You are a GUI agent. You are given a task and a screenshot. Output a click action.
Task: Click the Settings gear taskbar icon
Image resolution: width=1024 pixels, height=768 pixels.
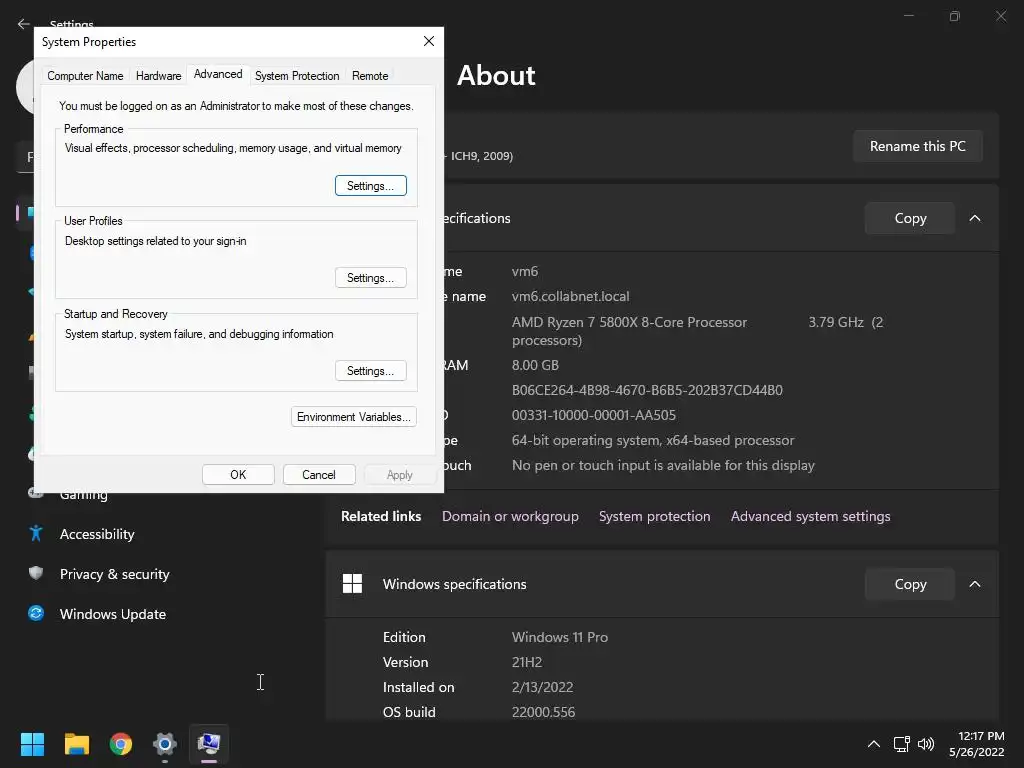pos(165,744)
